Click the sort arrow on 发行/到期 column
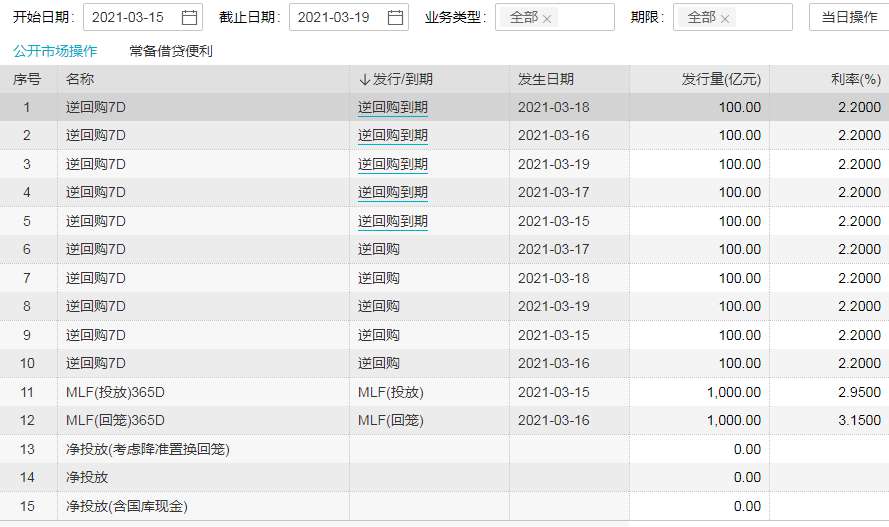 (x=364, y=80)
